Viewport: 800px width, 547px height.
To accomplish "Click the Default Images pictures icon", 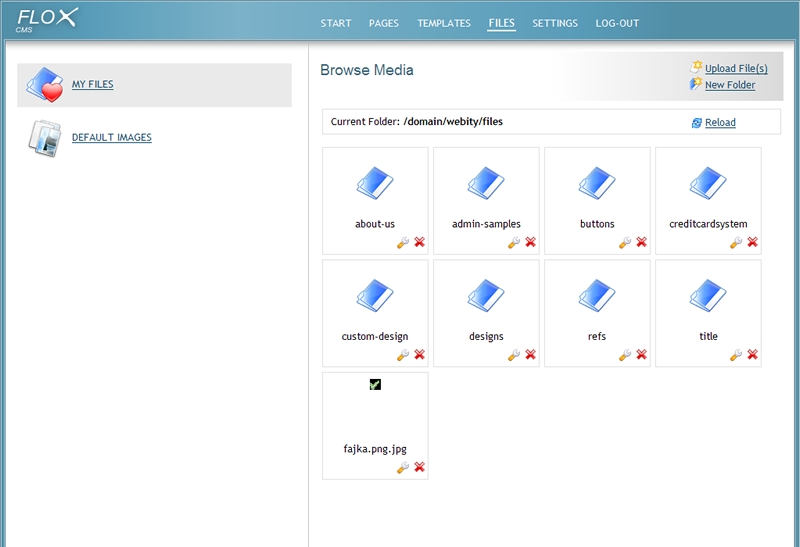I will pos(45,138).
